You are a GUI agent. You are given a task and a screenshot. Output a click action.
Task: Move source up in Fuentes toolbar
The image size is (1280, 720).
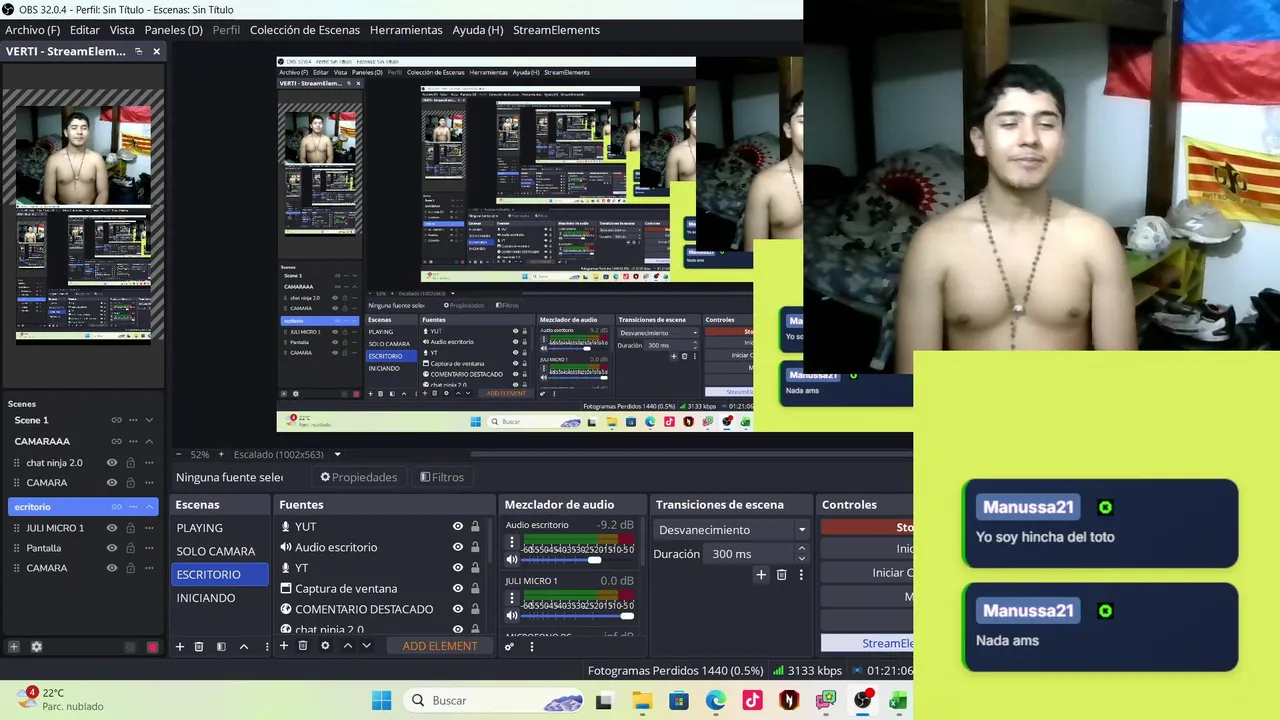coord(347,646)
